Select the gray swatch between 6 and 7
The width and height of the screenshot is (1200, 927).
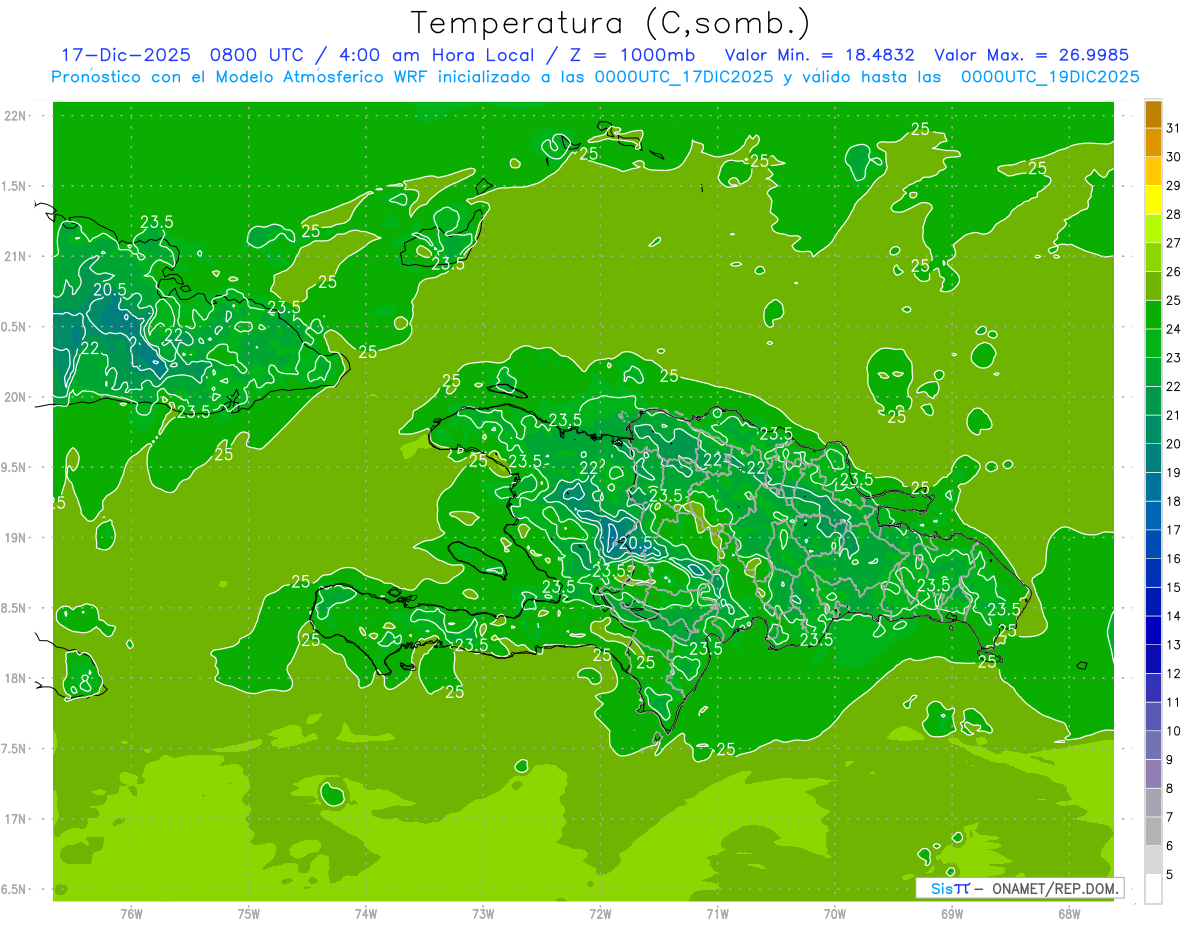[1153, 831]
